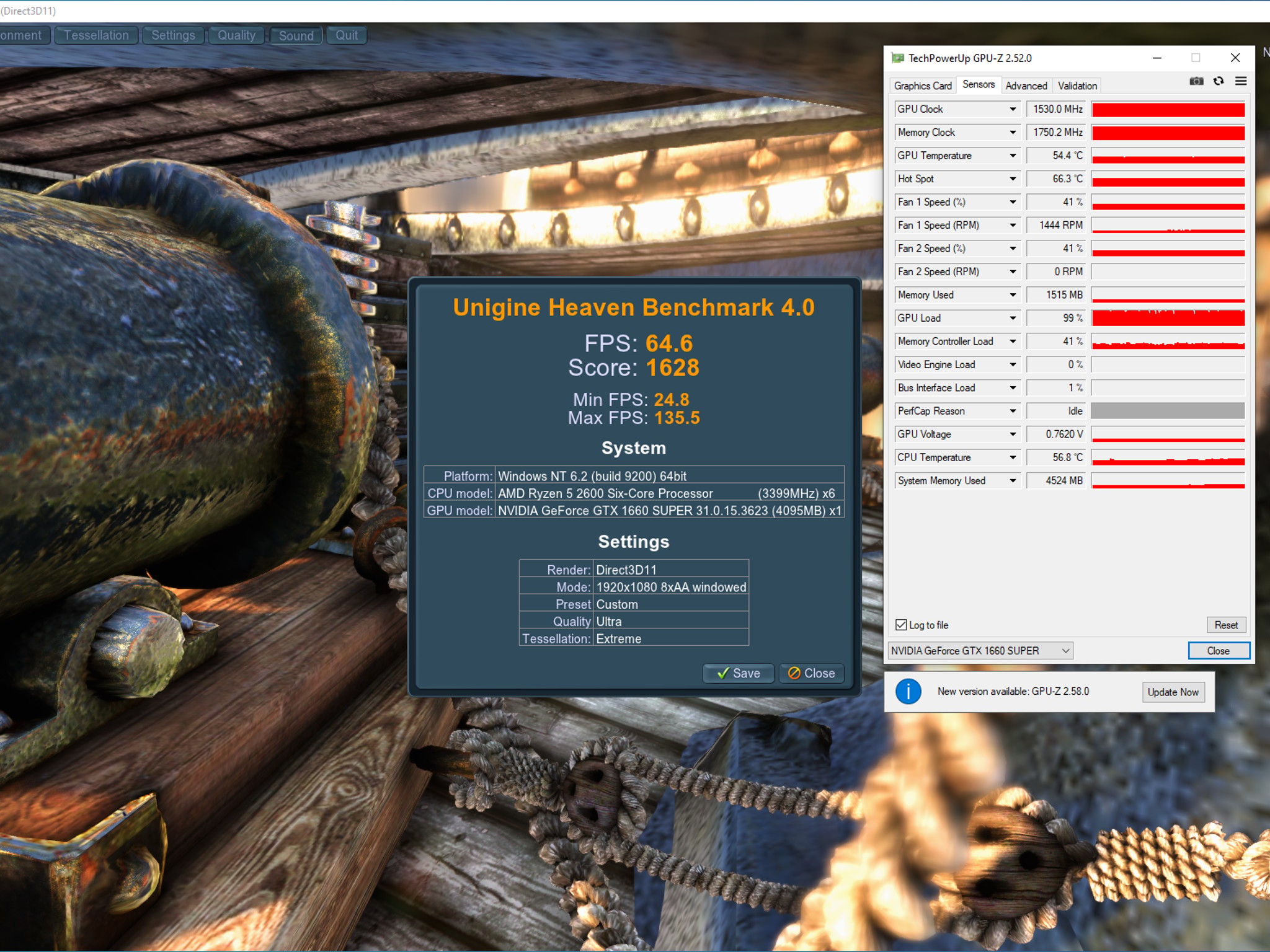Minimize the GPU-Z window

click(x=1157, y=58)
